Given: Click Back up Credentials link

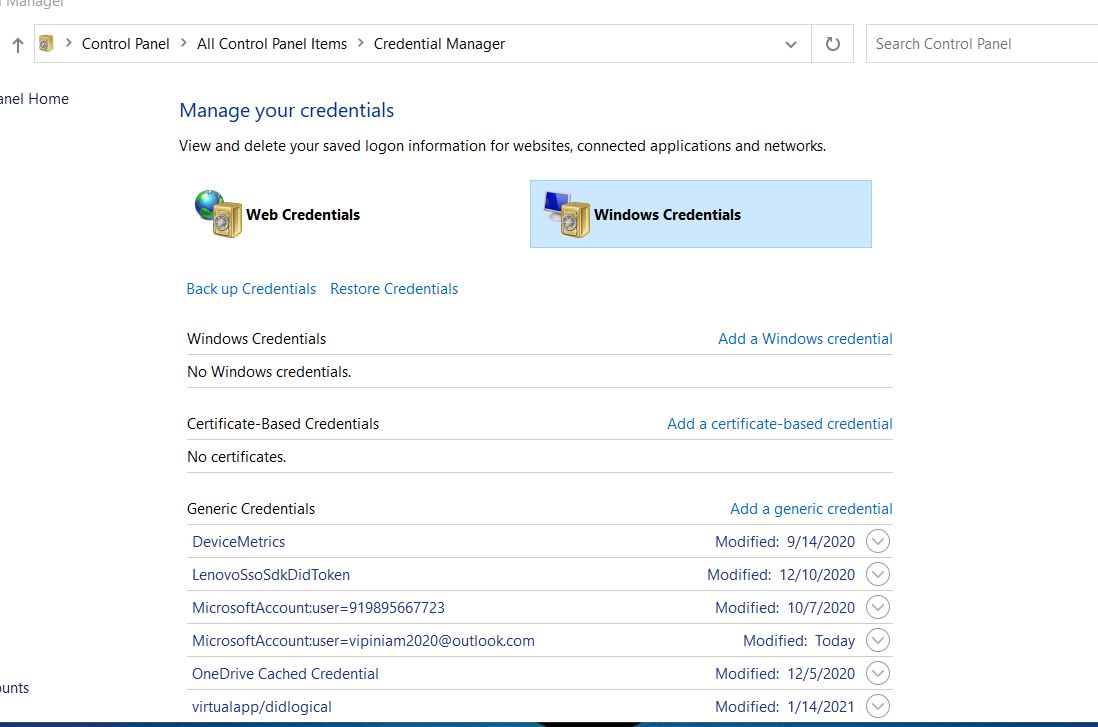Looking at the screenshot, I should 251,289.
